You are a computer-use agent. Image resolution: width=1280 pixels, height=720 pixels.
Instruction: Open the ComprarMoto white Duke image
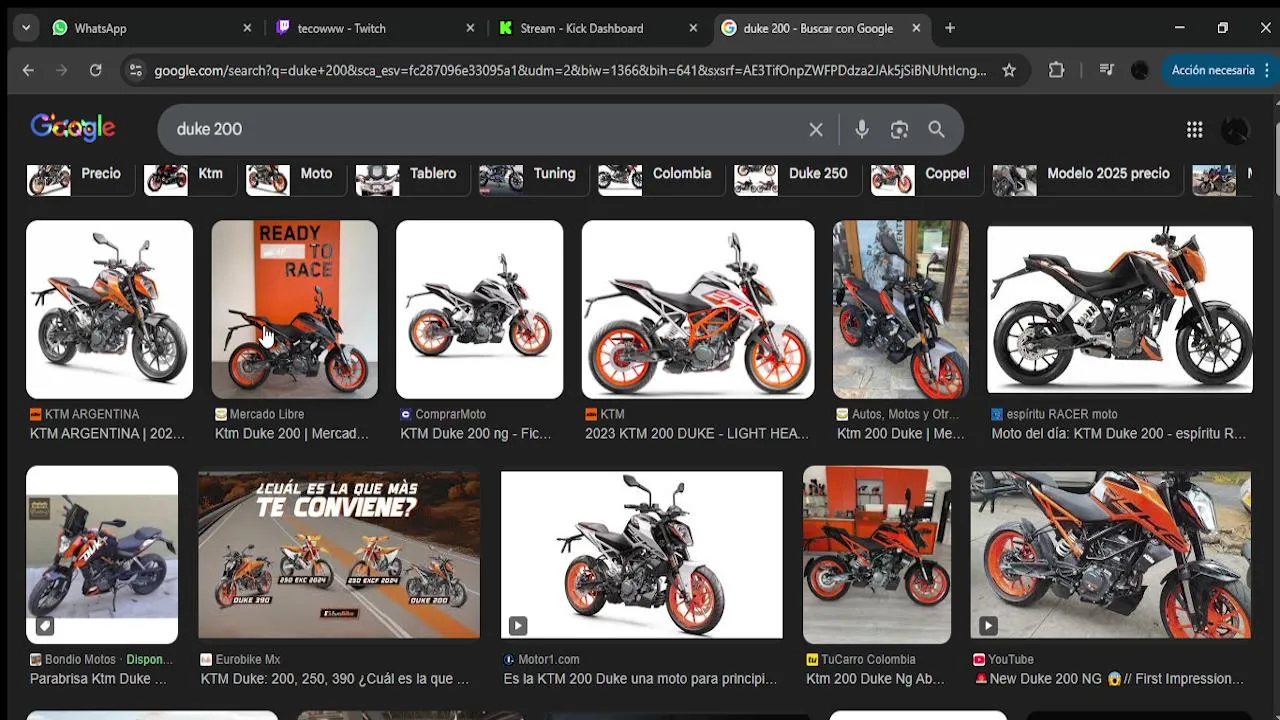pos(479,310)
